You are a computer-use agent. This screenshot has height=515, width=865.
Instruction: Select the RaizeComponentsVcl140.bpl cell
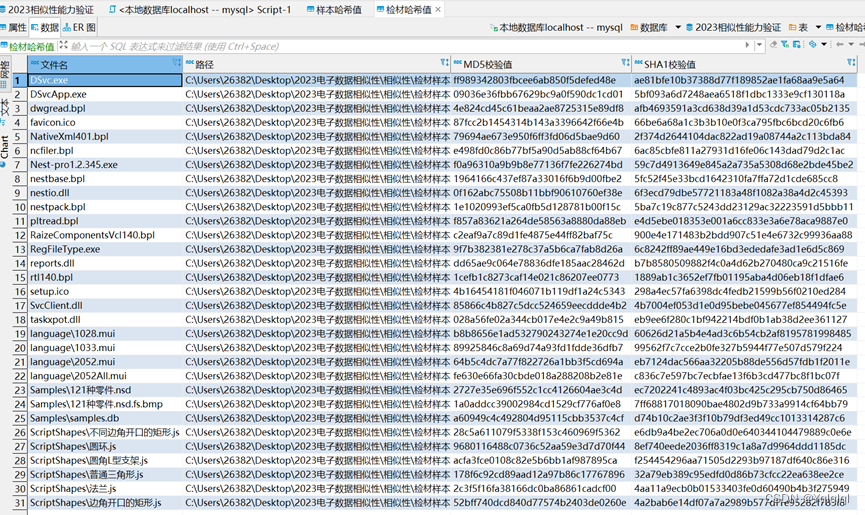pos(105,235)
